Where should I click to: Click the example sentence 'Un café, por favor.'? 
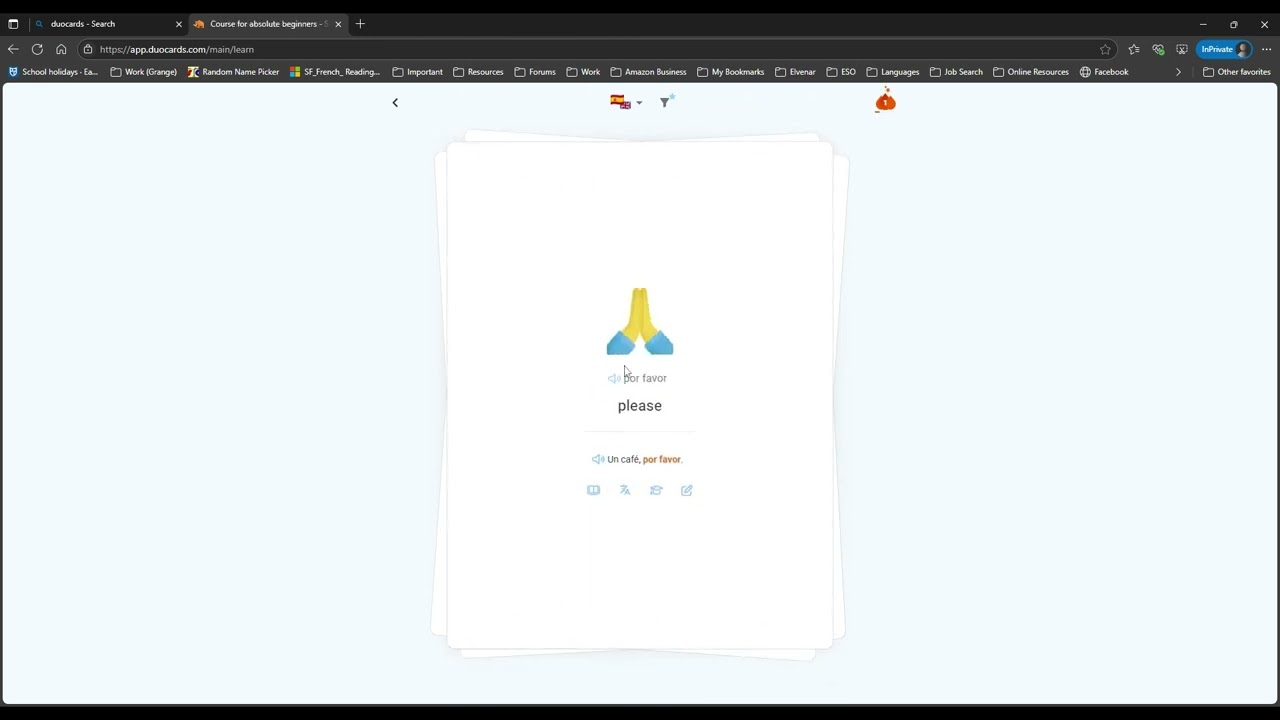tap(645, 459)
